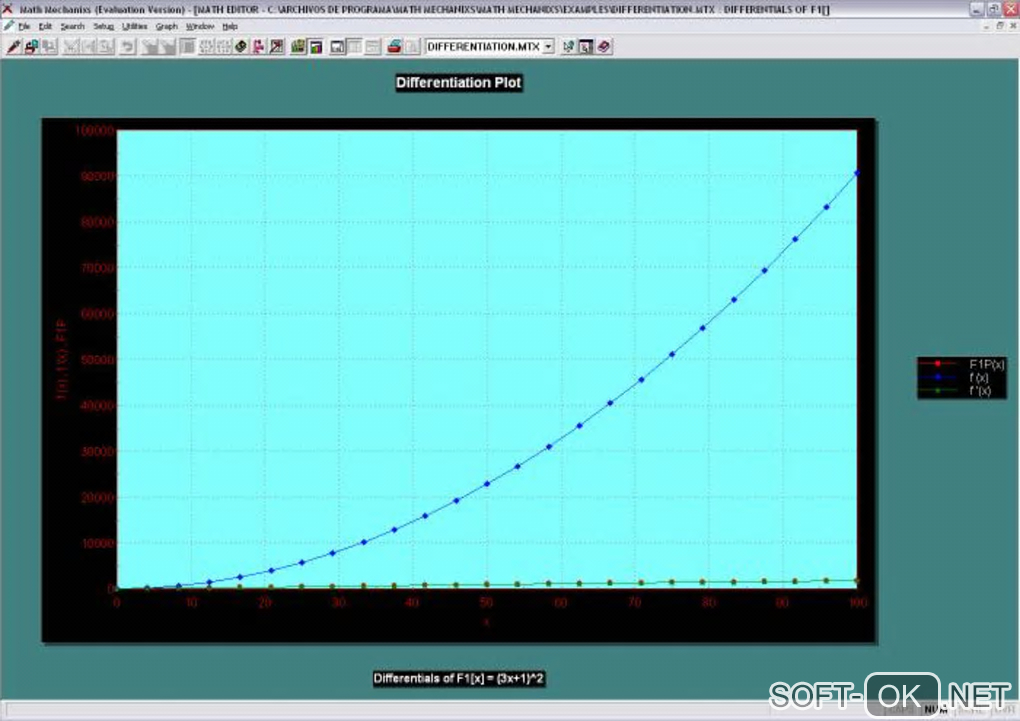This screenshot has width=1020, height=721.
Task: Select the Differentials of F1[x] caption
Action: (x=459, y=679)
